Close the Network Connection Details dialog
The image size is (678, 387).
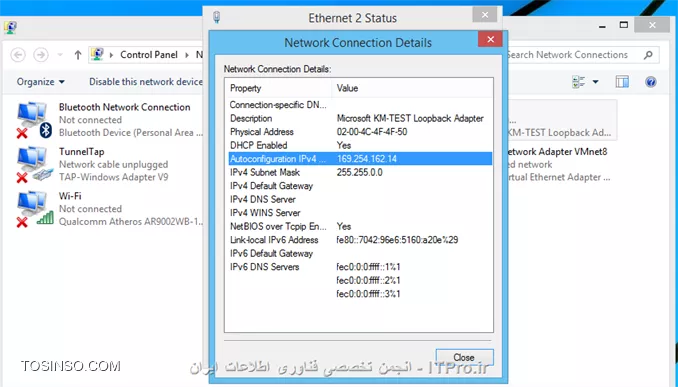click(464, 358)
